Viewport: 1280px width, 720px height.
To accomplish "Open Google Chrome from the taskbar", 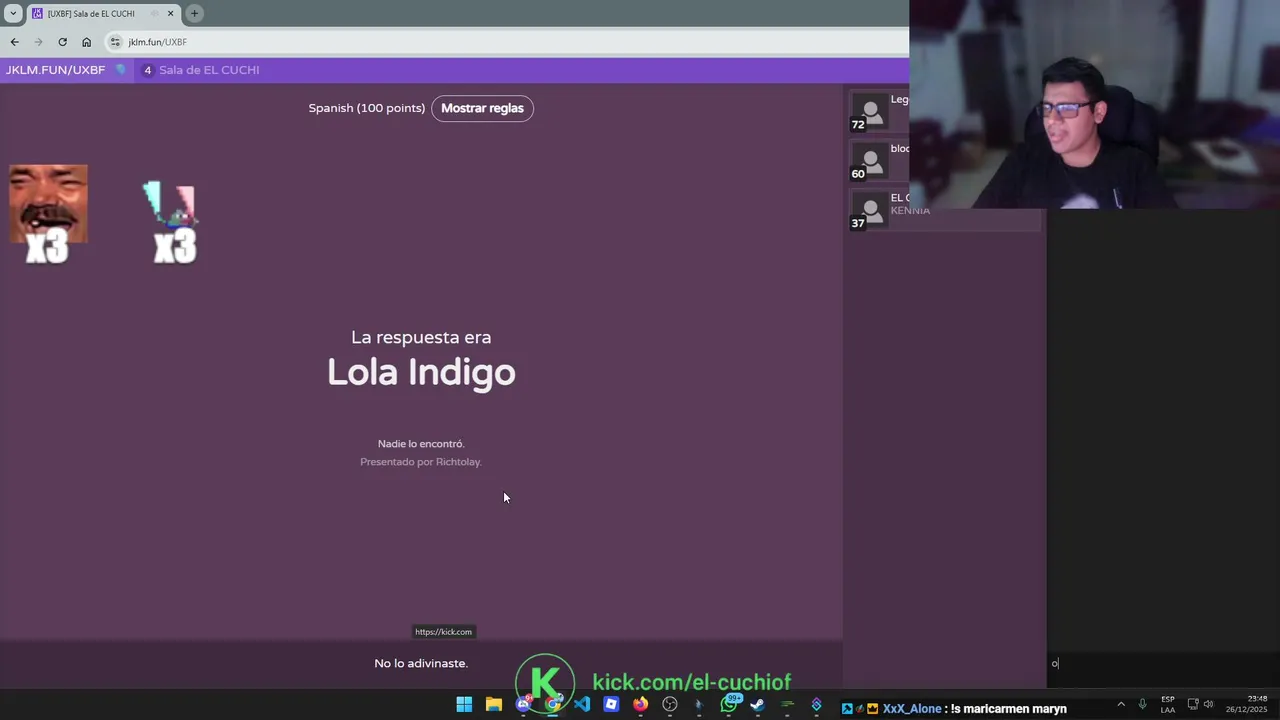I will point(552,705).
